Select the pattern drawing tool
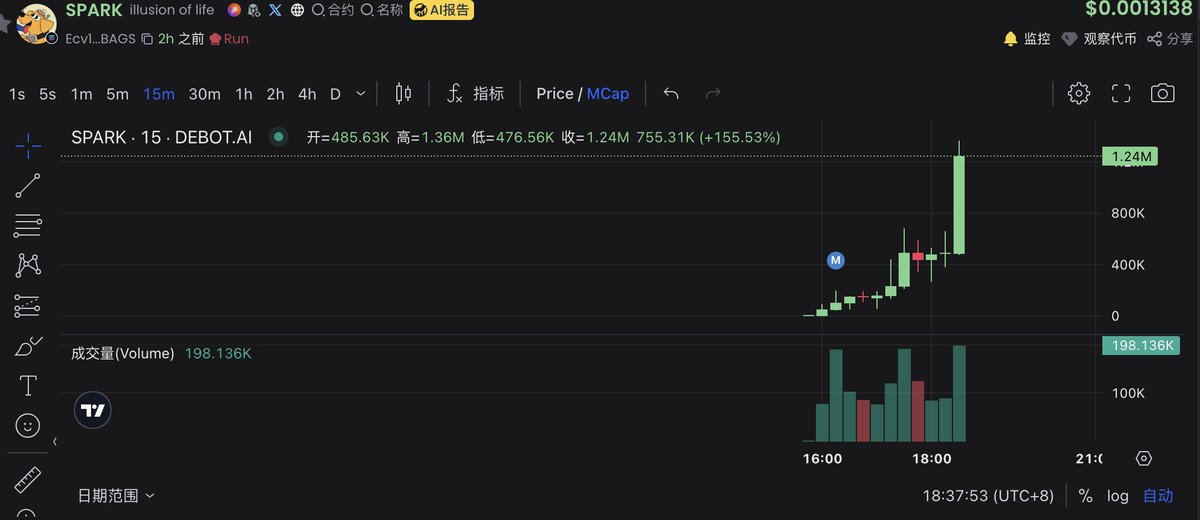Screen dimensions: 1200x520 pos(28,265)
